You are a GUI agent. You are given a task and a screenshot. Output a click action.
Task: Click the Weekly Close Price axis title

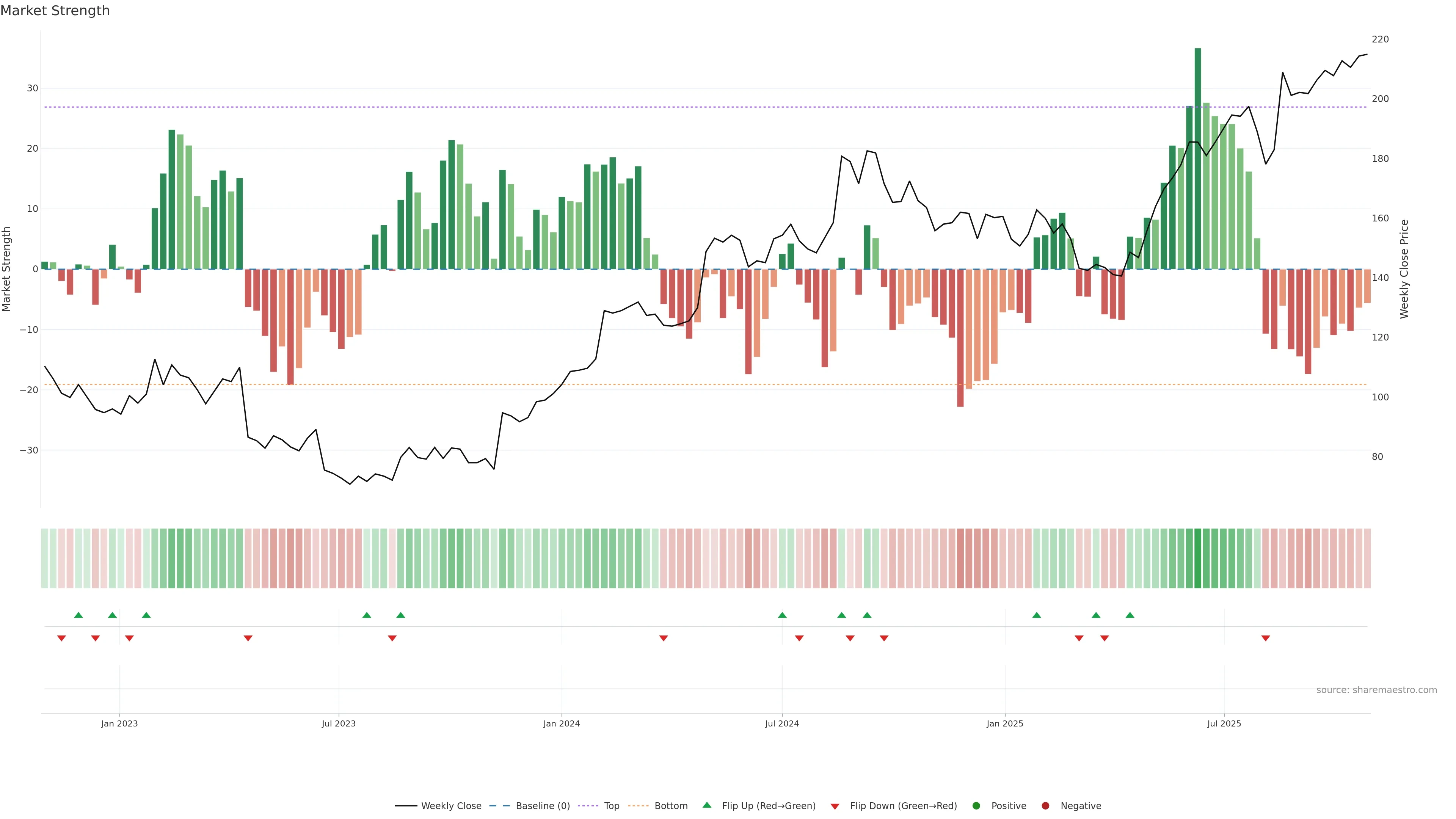1404,269
